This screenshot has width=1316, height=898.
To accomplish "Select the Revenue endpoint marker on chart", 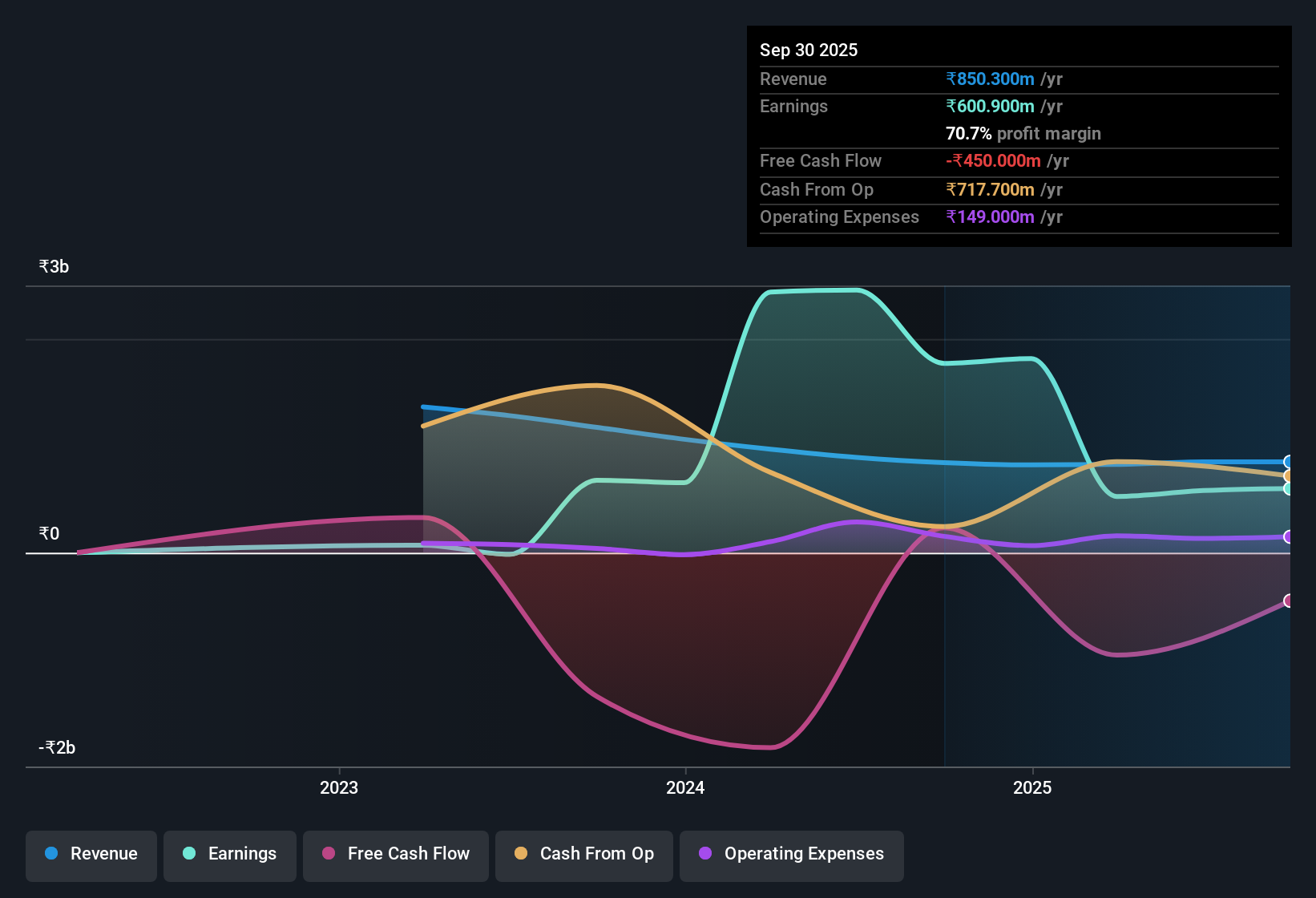I will click(x=1289, y=462).
